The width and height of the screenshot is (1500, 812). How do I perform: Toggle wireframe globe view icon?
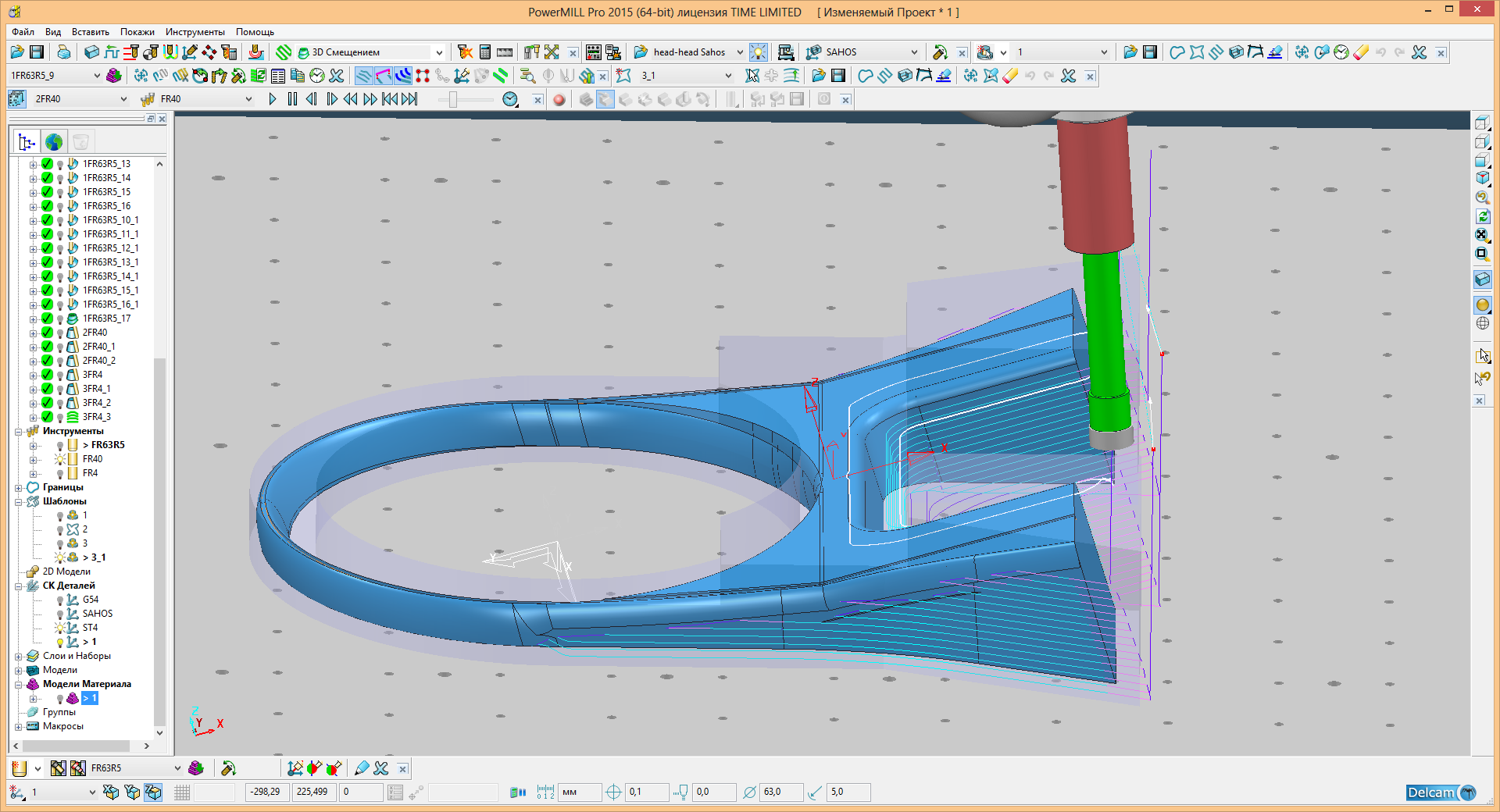pyautogui.click(x=1482, y=324)
